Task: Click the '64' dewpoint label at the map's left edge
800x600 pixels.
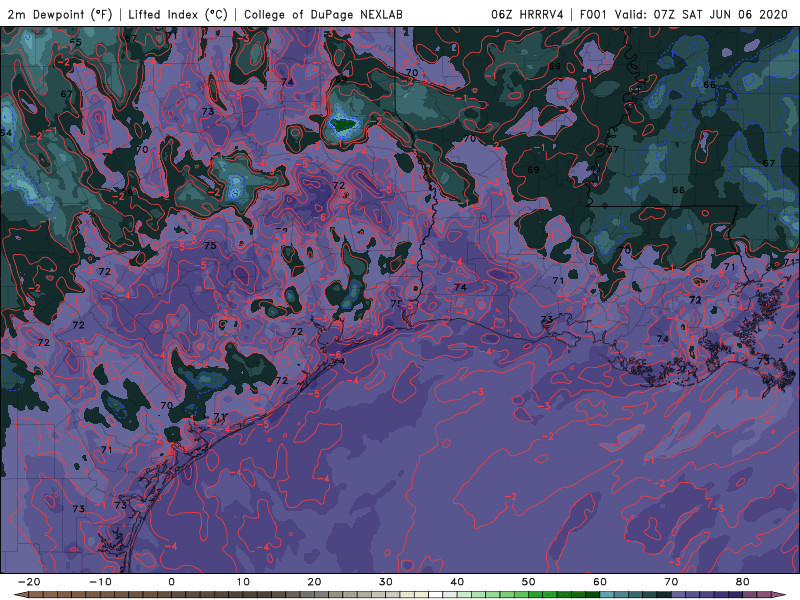Action: coord(6,133)
